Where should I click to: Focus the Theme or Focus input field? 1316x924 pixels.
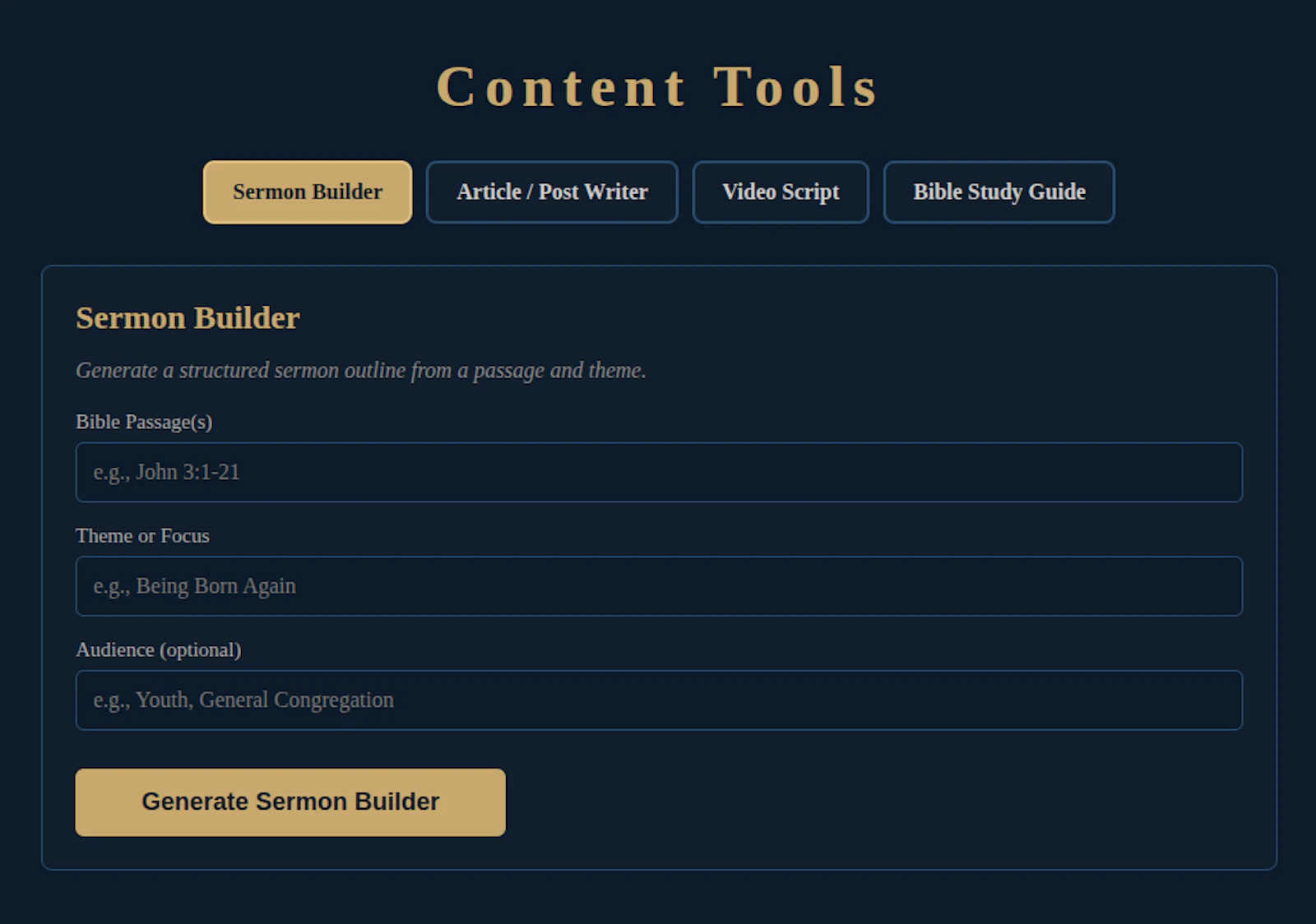pyautogui.click(x=659, y=586)
